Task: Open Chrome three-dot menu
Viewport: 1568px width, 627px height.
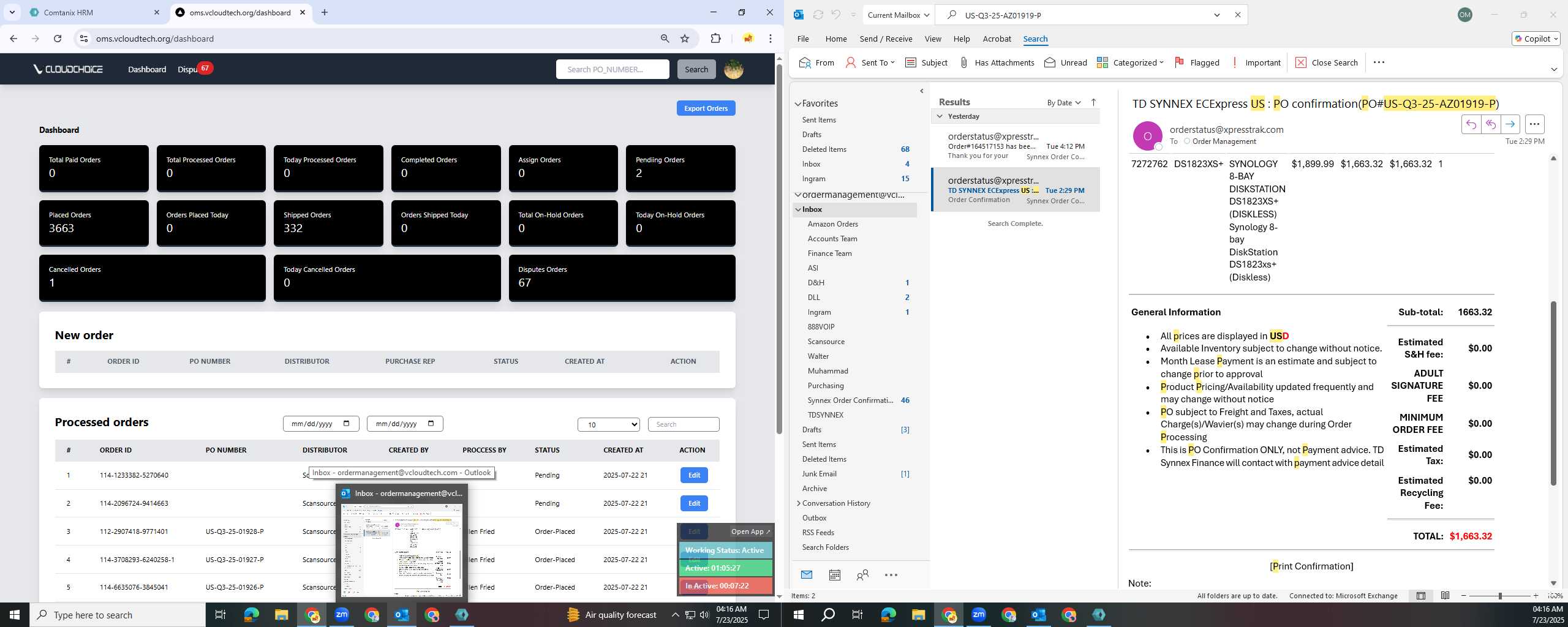Action: point(771,39)
